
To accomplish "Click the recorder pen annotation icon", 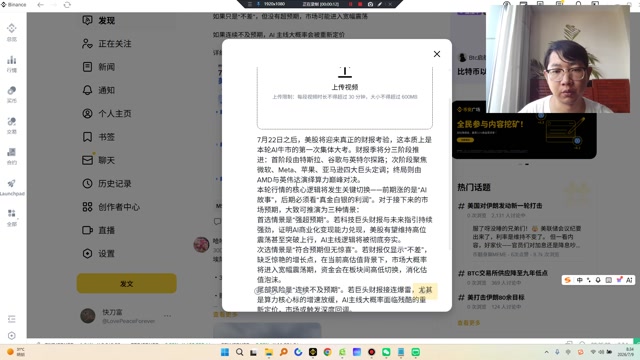I will tap(380, 4).
